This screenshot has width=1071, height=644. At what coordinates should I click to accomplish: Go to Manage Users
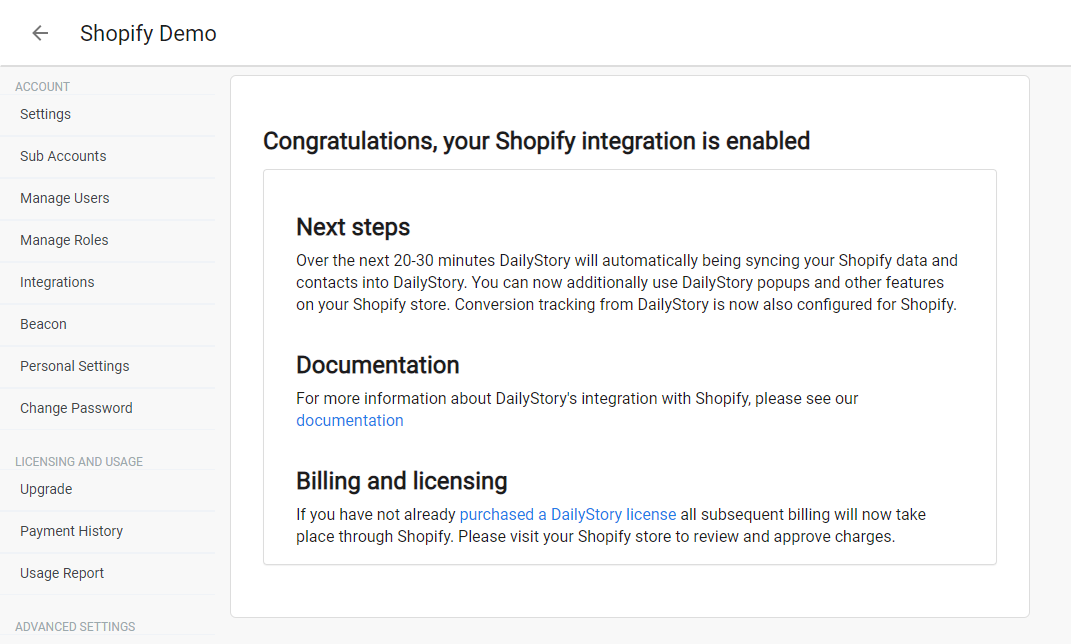click(64, 198)
